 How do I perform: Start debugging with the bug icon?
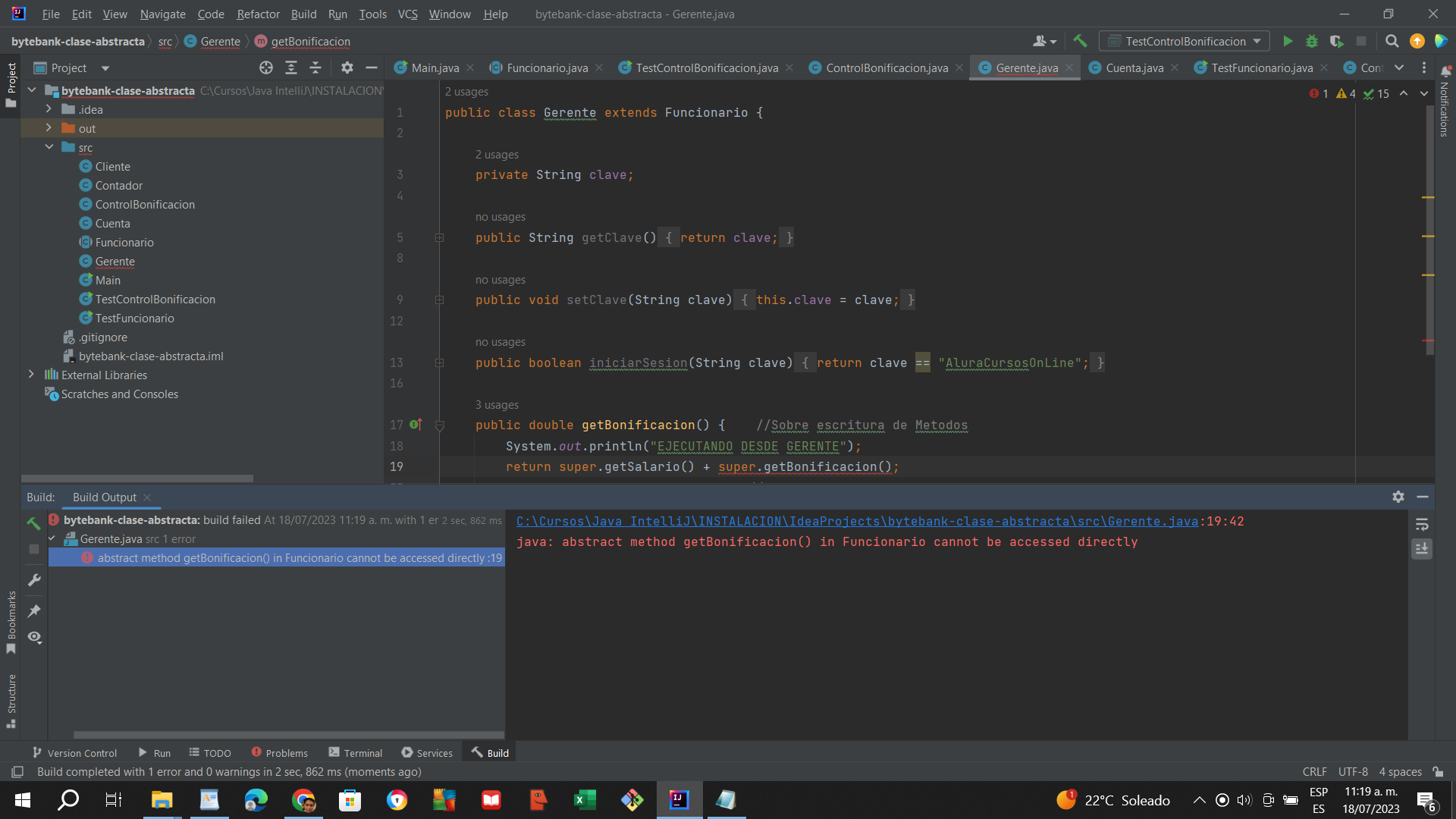coord(1312,41)
